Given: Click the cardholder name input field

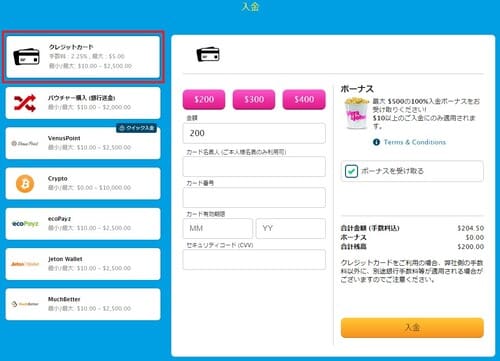Looking at the screenshot, I should click(254, 166).
